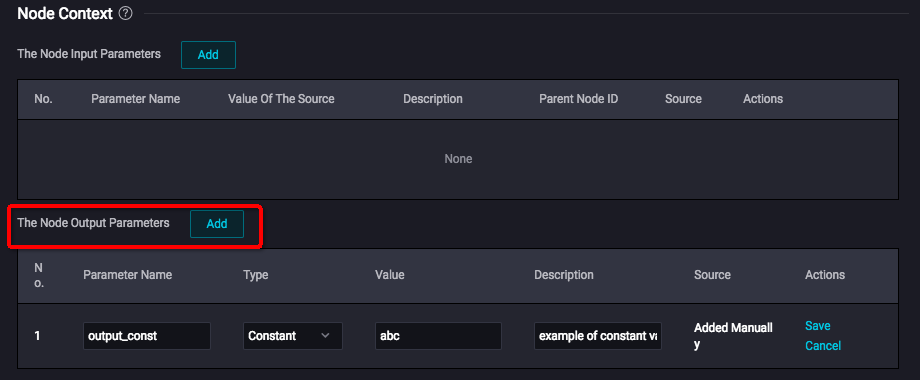
Task: Edit the example of constant description field
Action: (x=598, y=336)
